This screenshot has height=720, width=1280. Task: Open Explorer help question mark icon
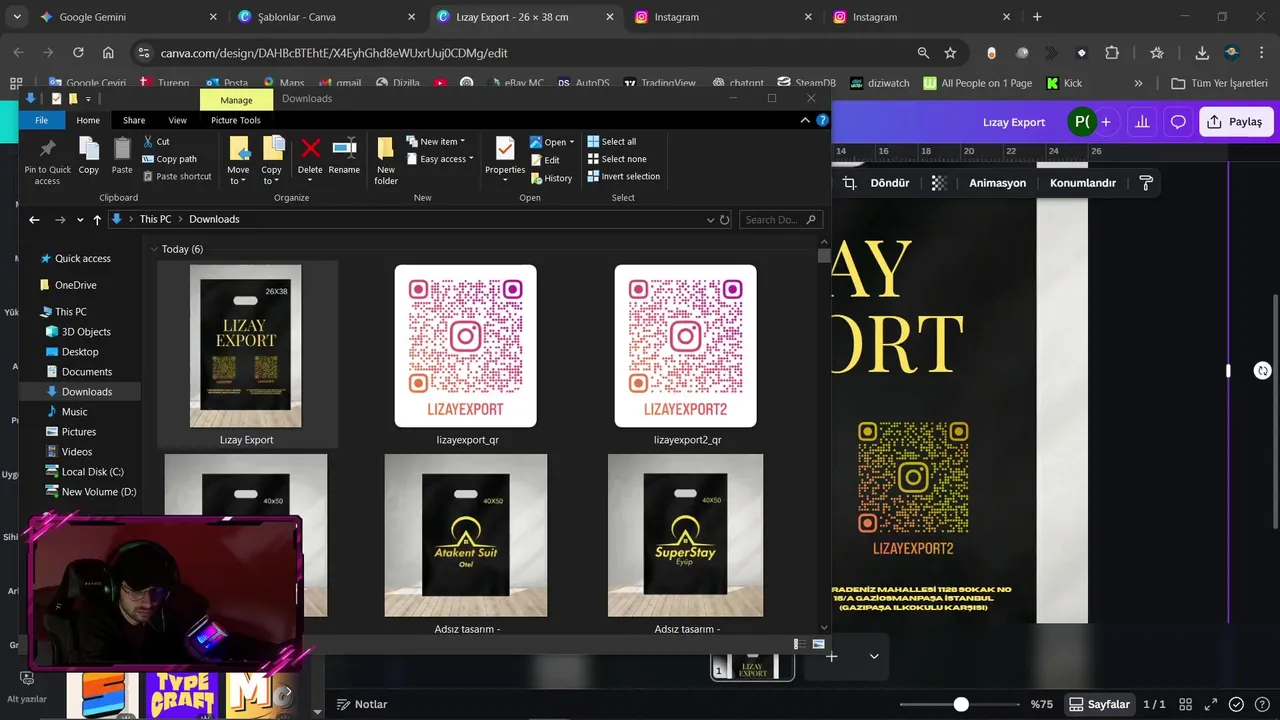[x=822, y=120]
